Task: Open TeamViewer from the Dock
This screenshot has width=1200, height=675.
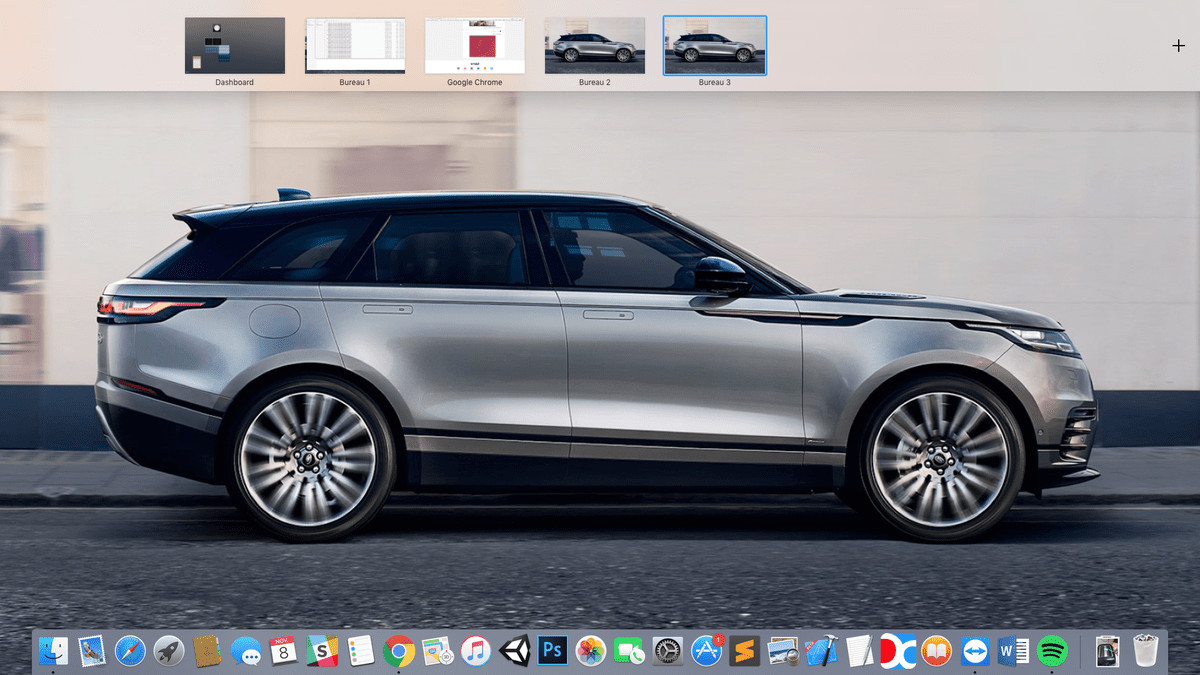Action: (x=975, y=651)
